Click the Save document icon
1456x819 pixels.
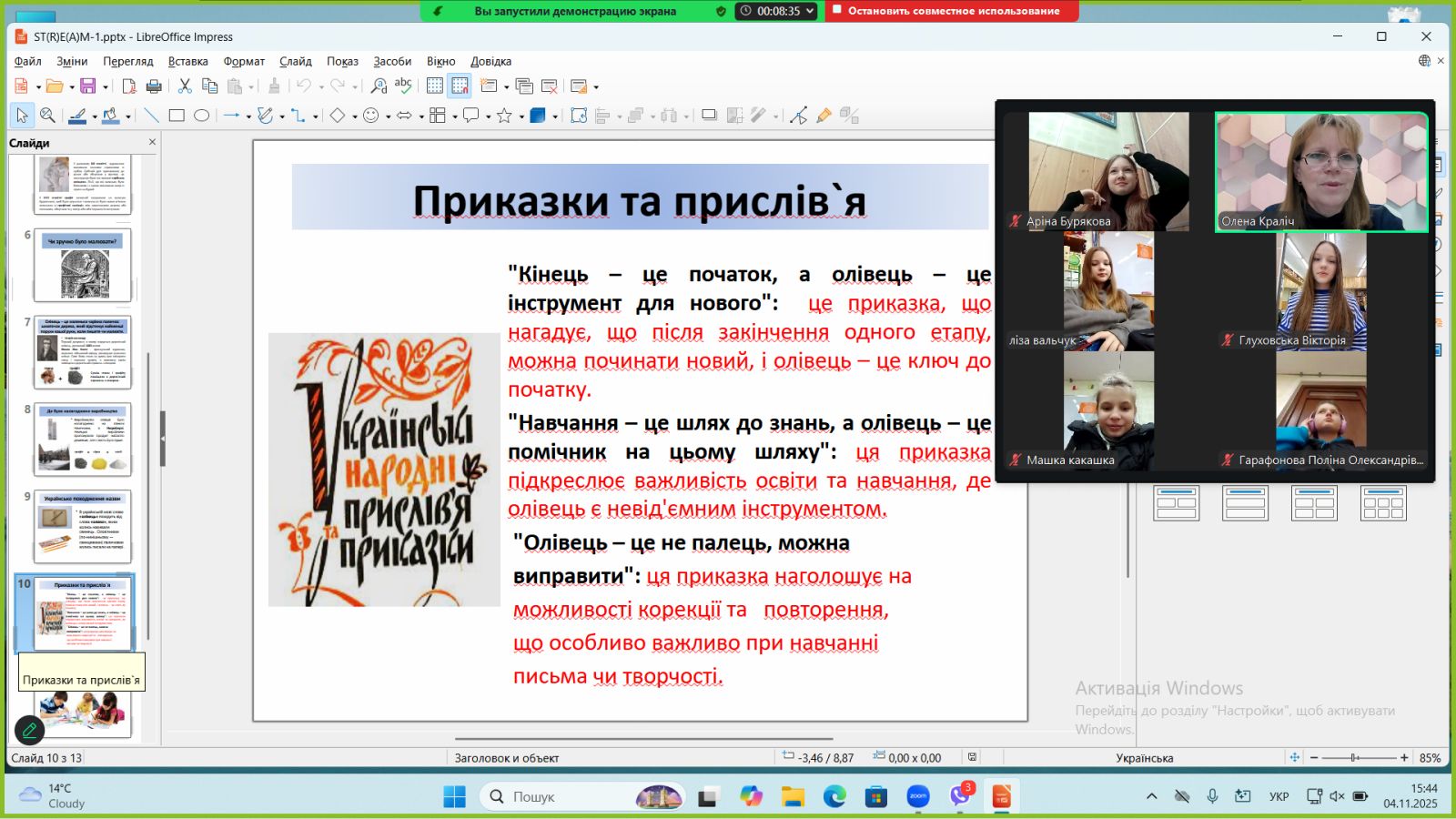tap(87, 86)
